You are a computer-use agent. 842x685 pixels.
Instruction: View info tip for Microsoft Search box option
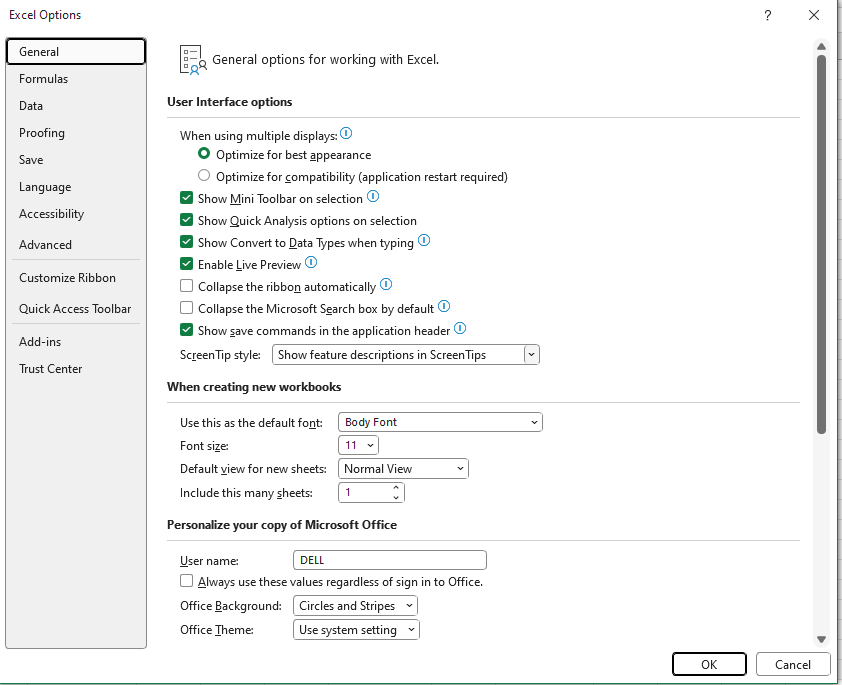pos(444,306)
